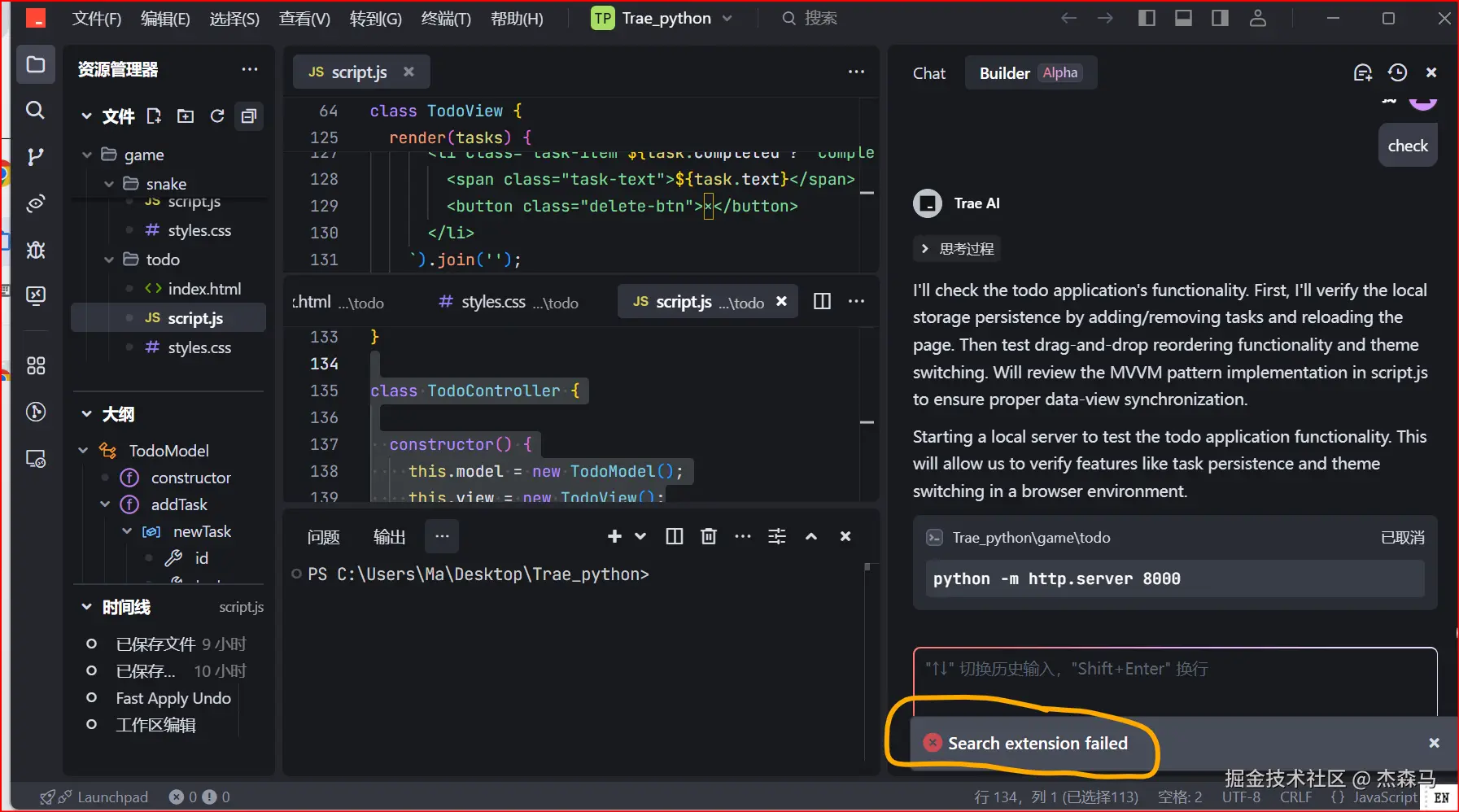The width and height of the screenshot is (1459, 812).
Task: Toggle the secondary sidebar layout button
Action: (x=1220, y=18)
